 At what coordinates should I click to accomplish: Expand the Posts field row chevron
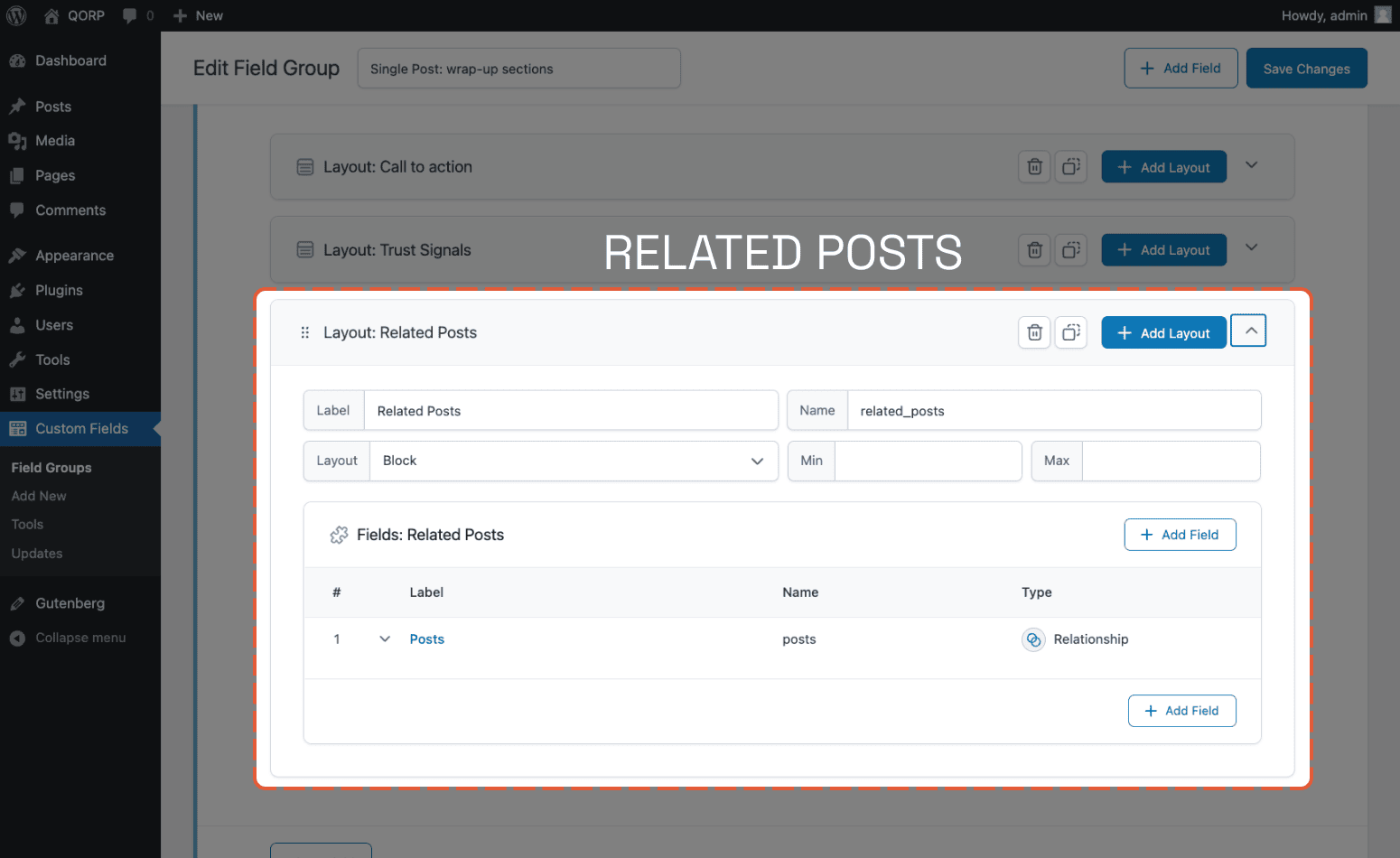click(384, 639)
